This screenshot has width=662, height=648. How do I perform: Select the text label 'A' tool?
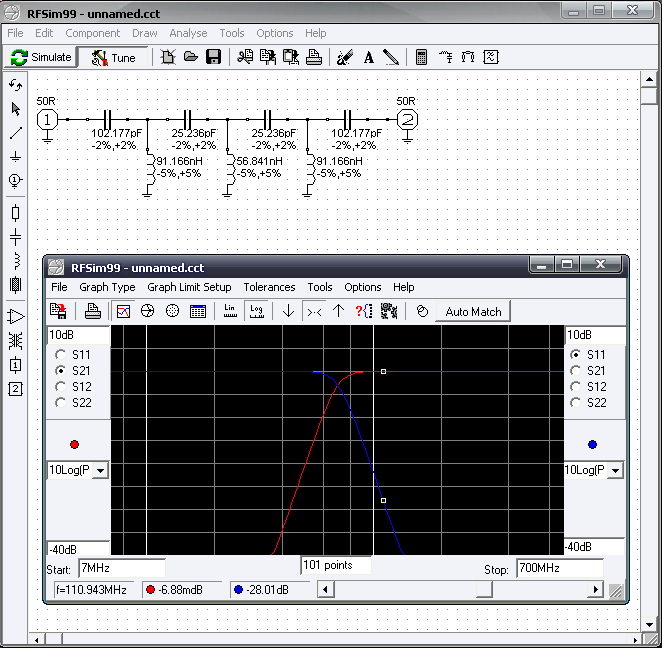pyautogui.click(x=369, y=57)
